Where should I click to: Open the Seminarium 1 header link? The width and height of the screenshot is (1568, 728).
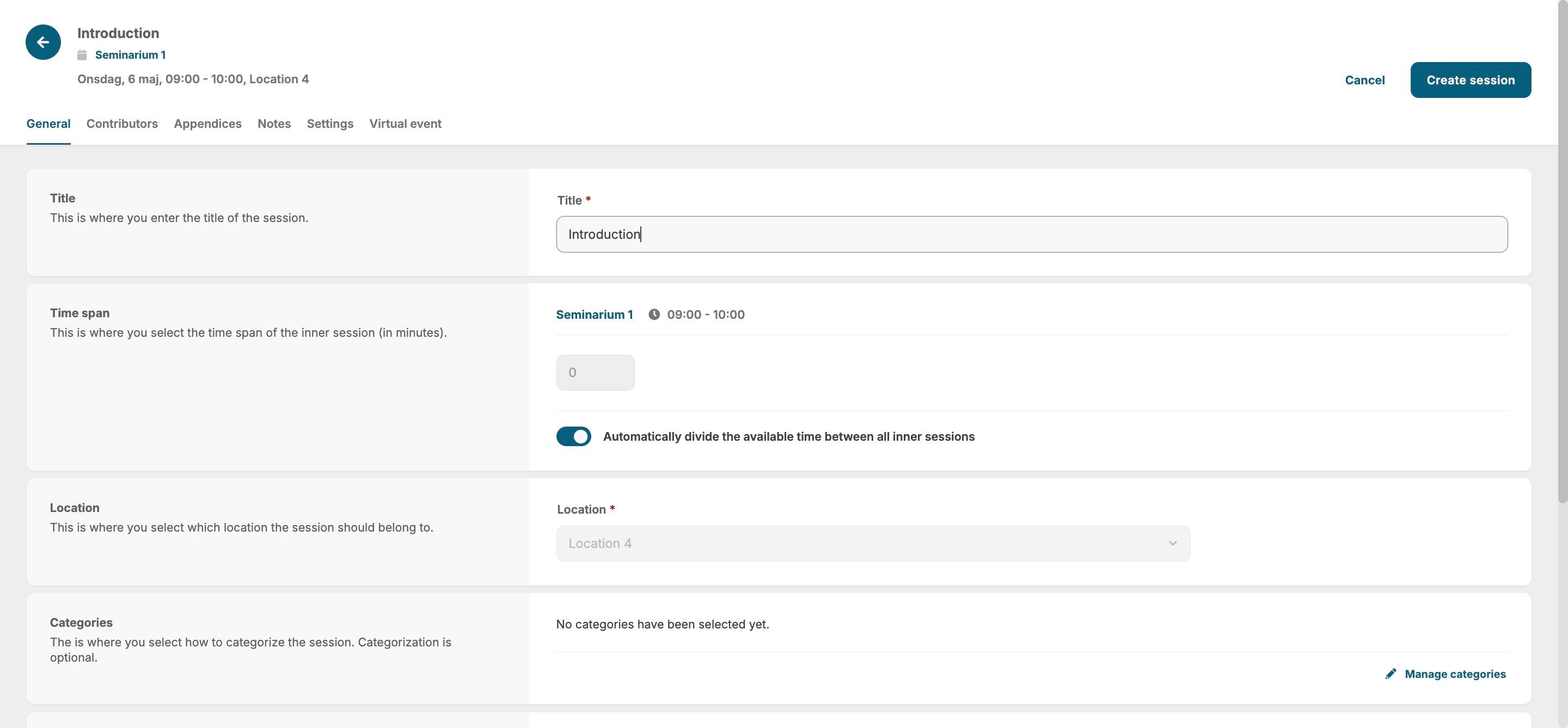click(130, 55)
